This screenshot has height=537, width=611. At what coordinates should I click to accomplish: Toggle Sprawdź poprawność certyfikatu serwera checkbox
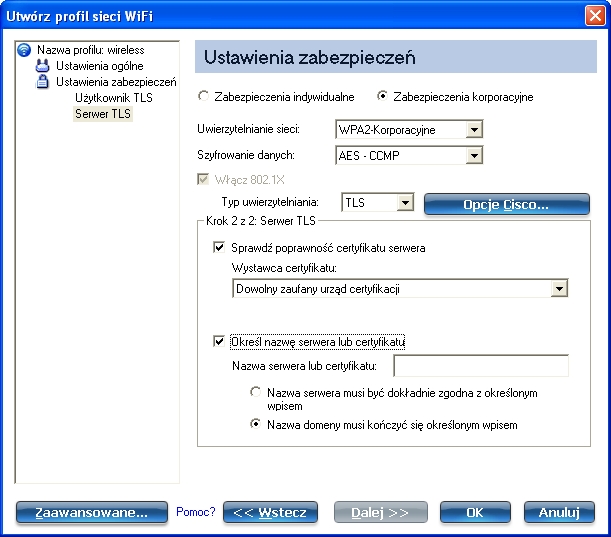point(219,247)
